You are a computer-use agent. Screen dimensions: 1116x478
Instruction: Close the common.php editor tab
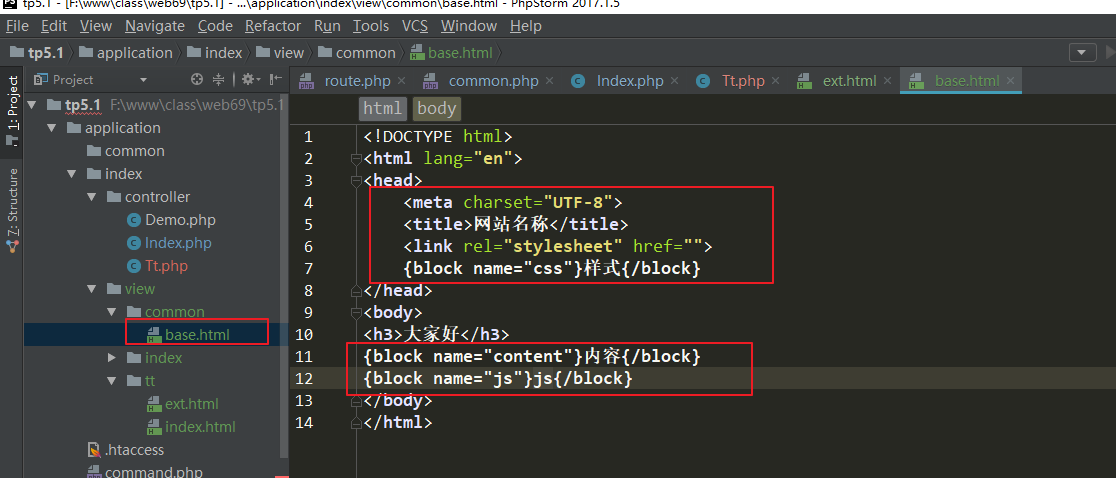pos(549,81)
